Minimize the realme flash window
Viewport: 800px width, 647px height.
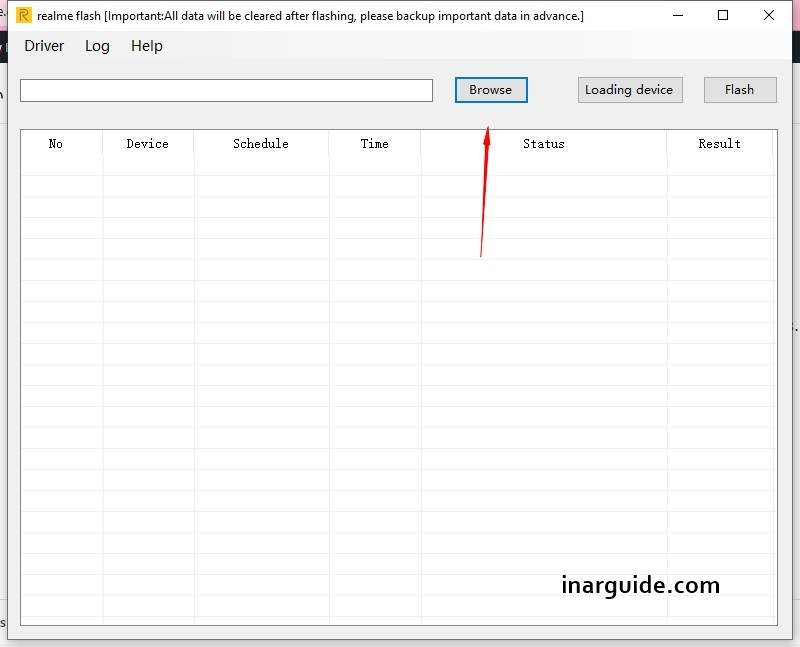(x=678, y=15)
